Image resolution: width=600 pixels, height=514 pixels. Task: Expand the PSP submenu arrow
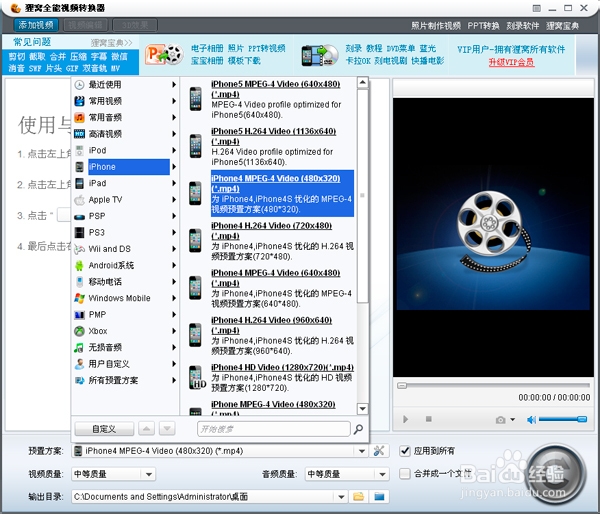pos(174,216)
